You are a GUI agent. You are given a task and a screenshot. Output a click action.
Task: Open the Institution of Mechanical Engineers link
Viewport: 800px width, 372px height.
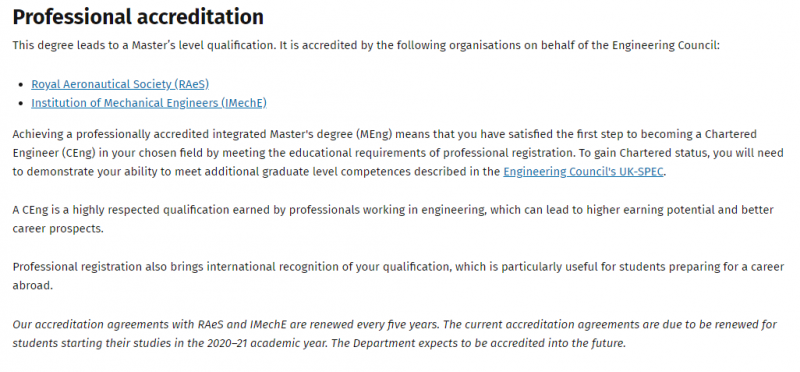click(149, 103)
